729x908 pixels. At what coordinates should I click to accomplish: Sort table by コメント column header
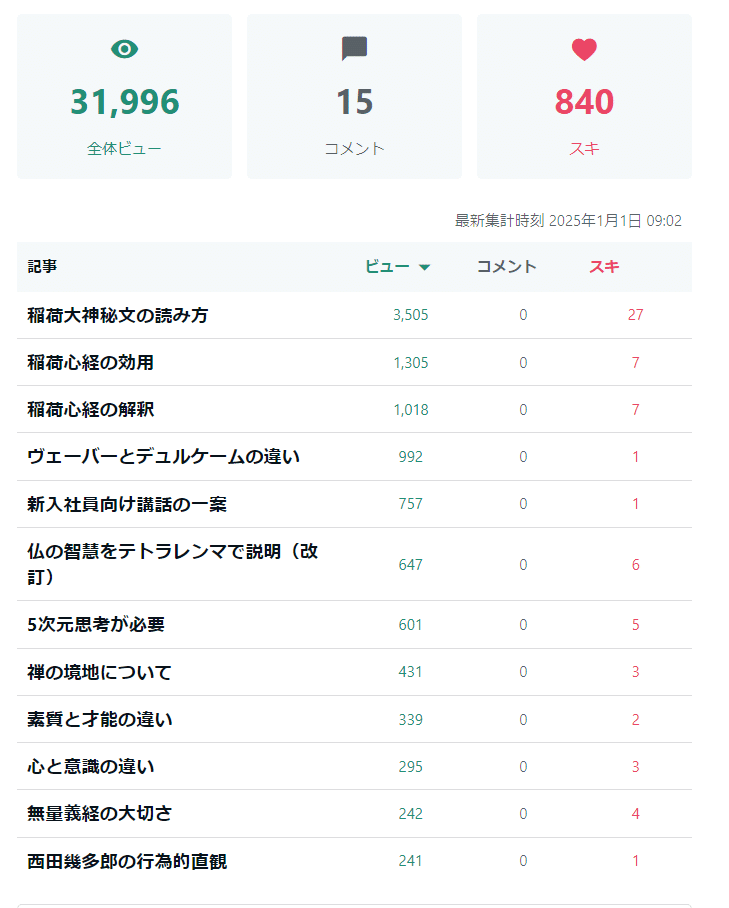[506, 266]
